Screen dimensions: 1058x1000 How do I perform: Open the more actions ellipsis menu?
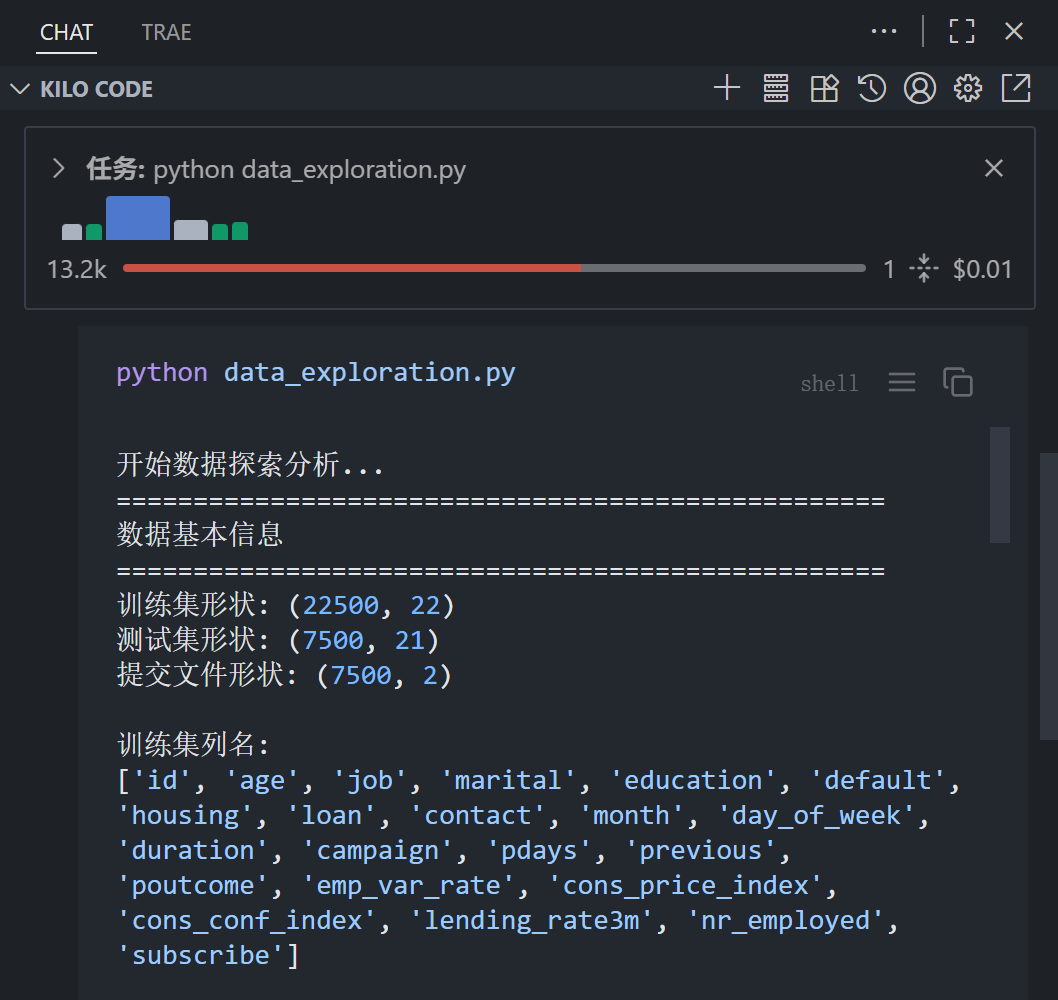click(x=884, y=31)
